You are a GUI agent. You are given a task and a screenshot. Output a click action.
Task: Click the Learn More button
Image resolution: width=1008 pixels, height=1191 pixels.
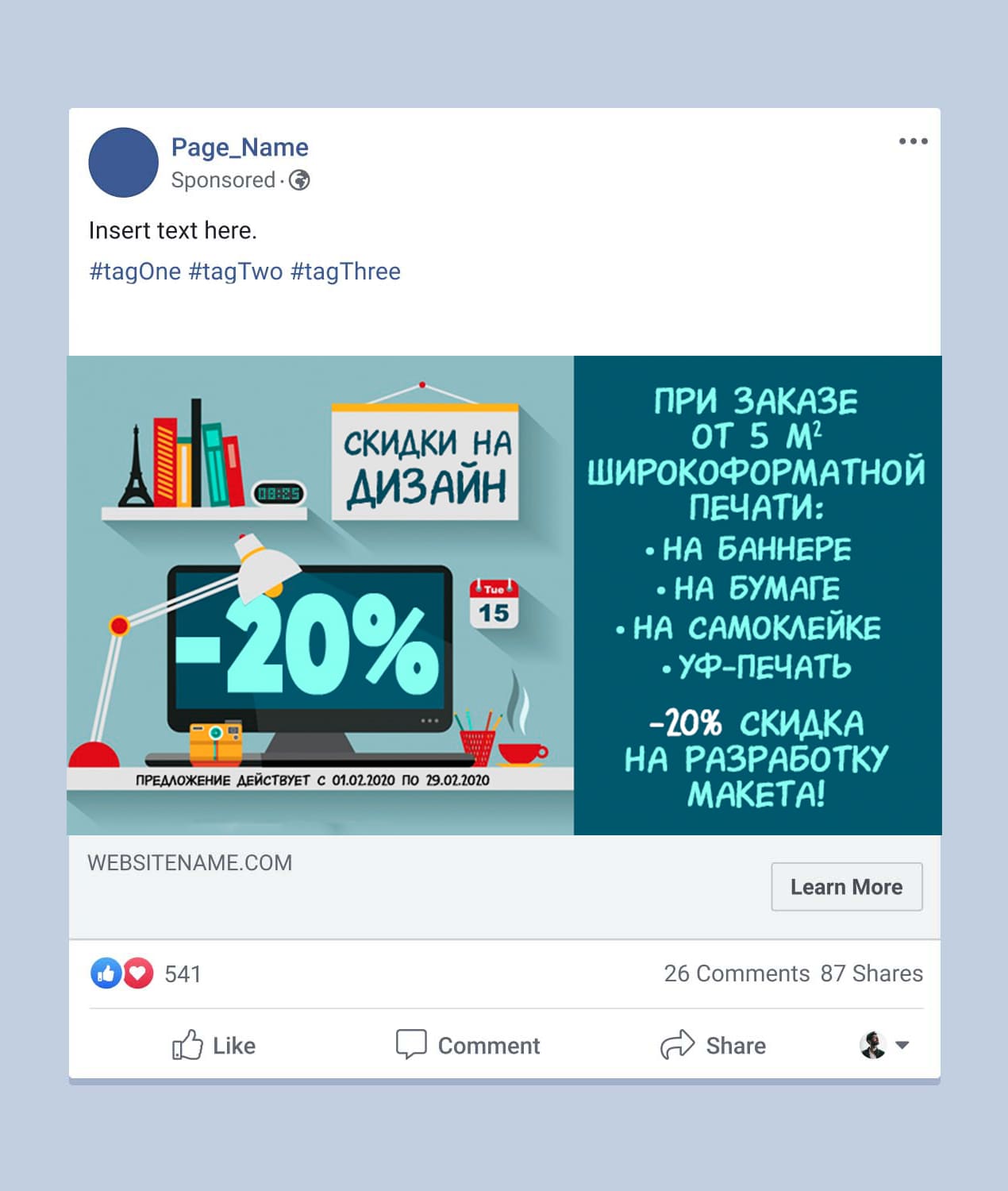(x=847, y=887)
